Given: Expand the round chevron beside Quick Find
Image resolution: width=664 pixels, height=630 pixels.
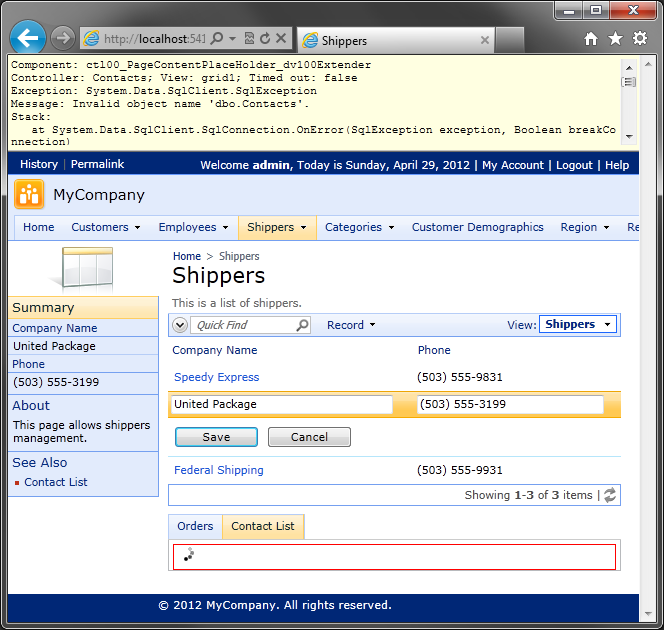Looking at the screenshot, I should pyautogui.click(x=180, y=325).
